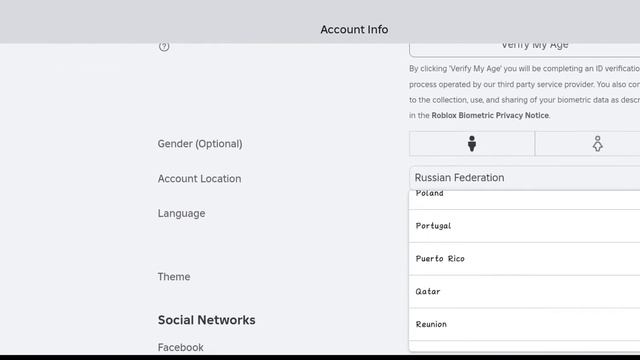This screenshot has width=640, height=360.
Task: Click the help question mark icon
Action: (164, 47)
